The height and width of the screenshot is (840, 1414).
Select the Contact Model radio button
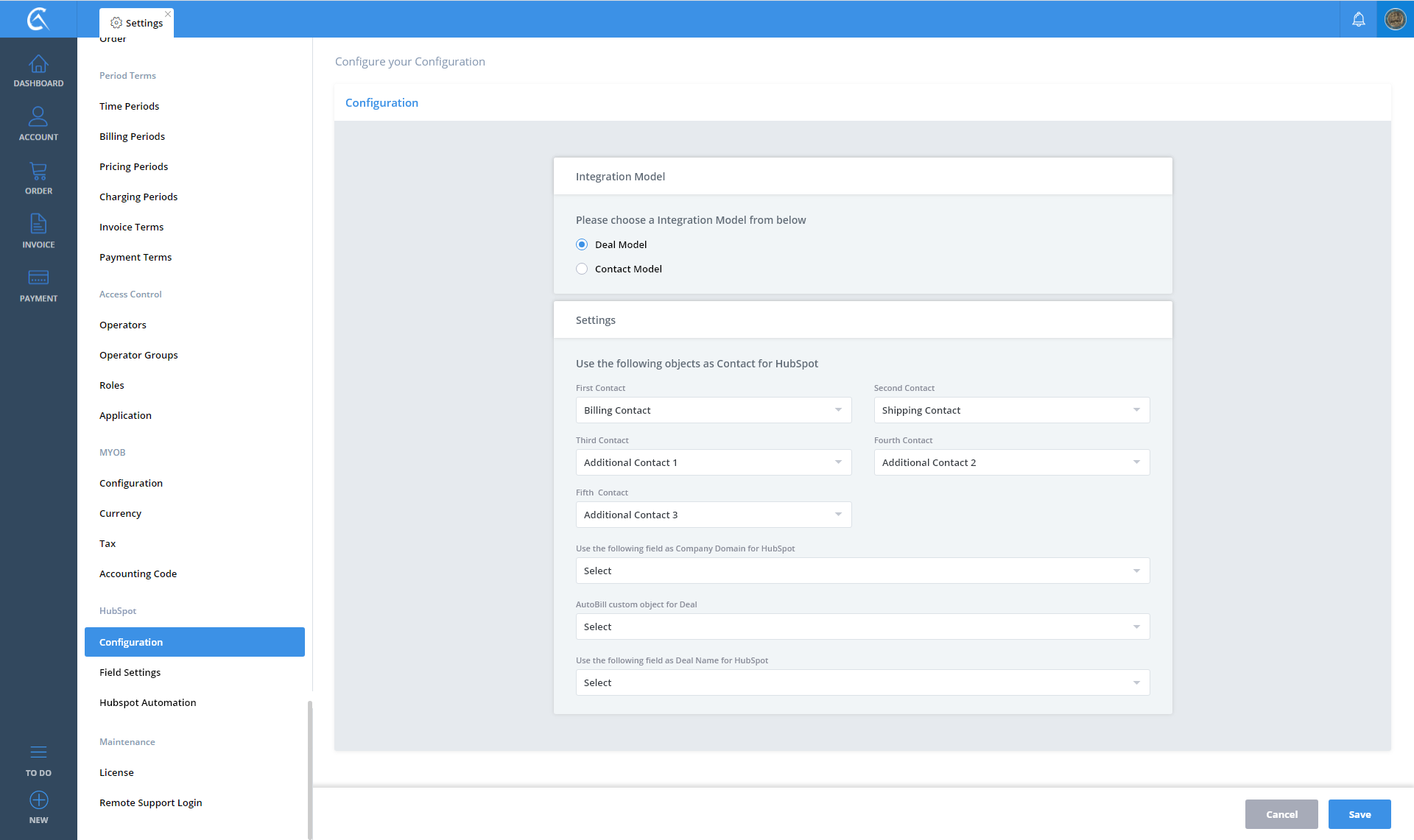582,269
